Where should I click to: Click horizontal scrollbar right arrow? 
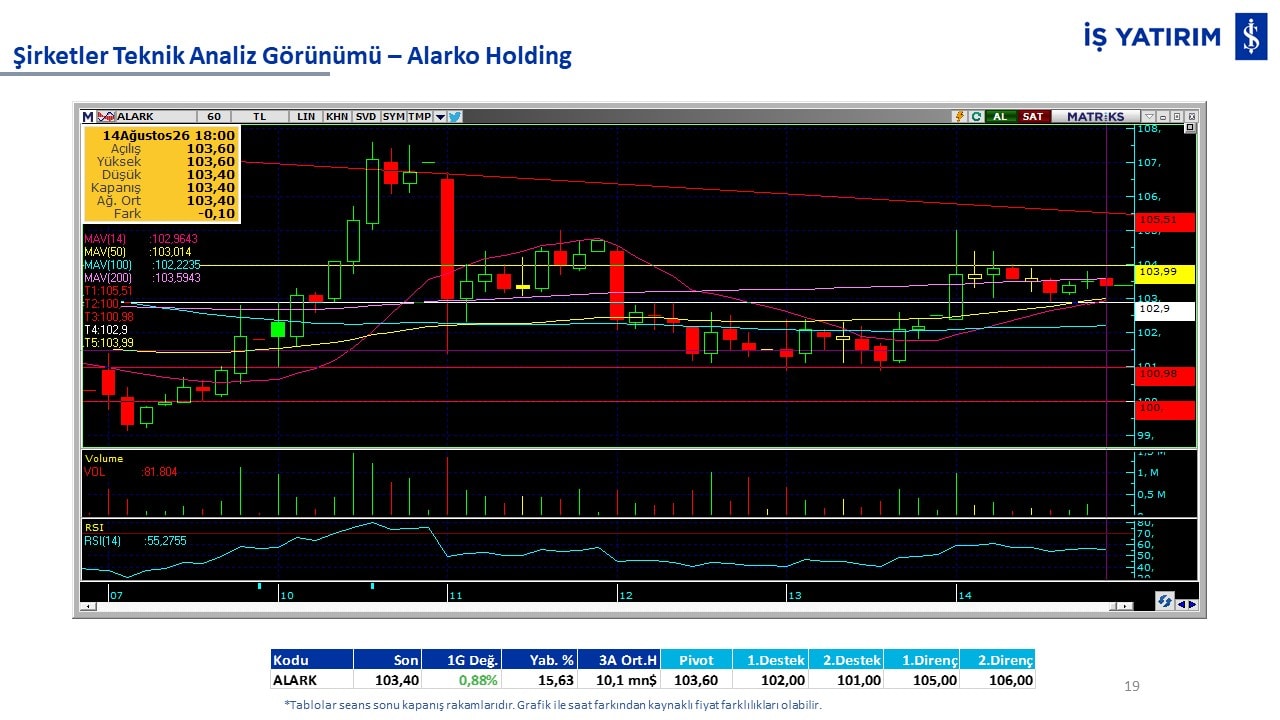[x=1126, y=606]
